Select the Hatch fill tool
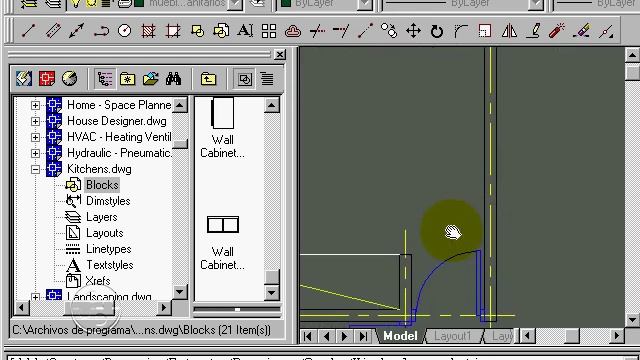 pyautogui.click(x=149, y=31)
